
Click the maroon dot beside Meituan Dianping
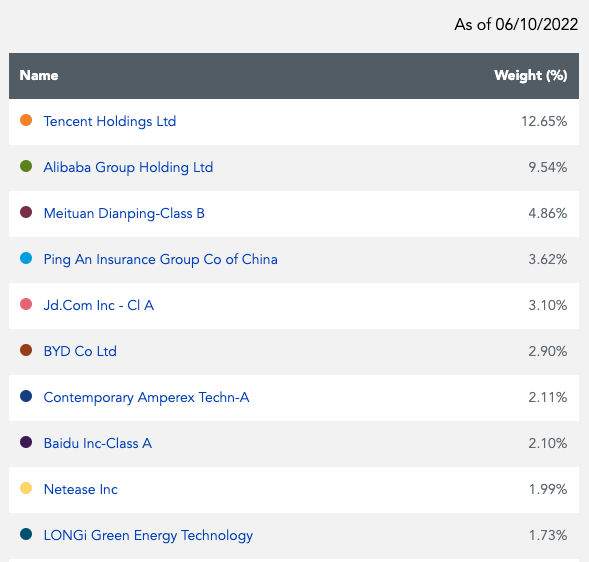click(x=26, y=212)
